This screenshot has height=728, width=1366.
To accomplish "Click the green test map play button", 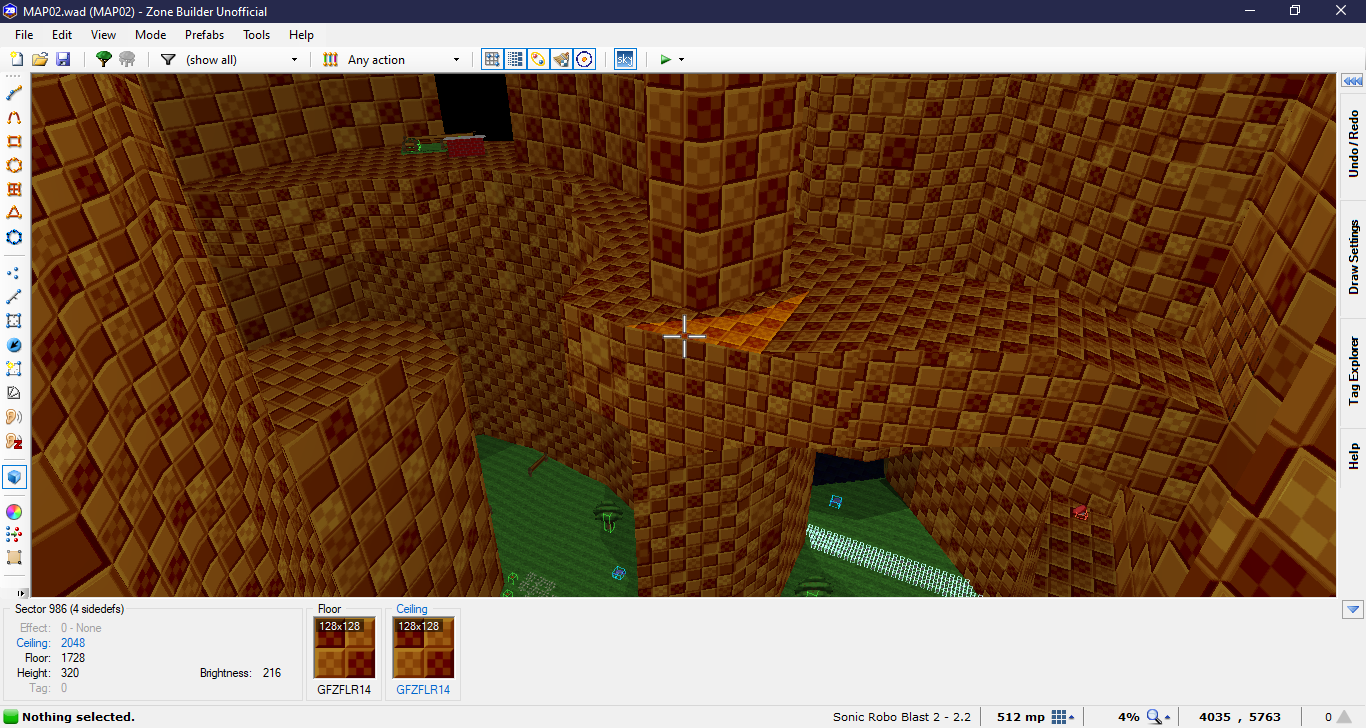I will coord(665,59).
